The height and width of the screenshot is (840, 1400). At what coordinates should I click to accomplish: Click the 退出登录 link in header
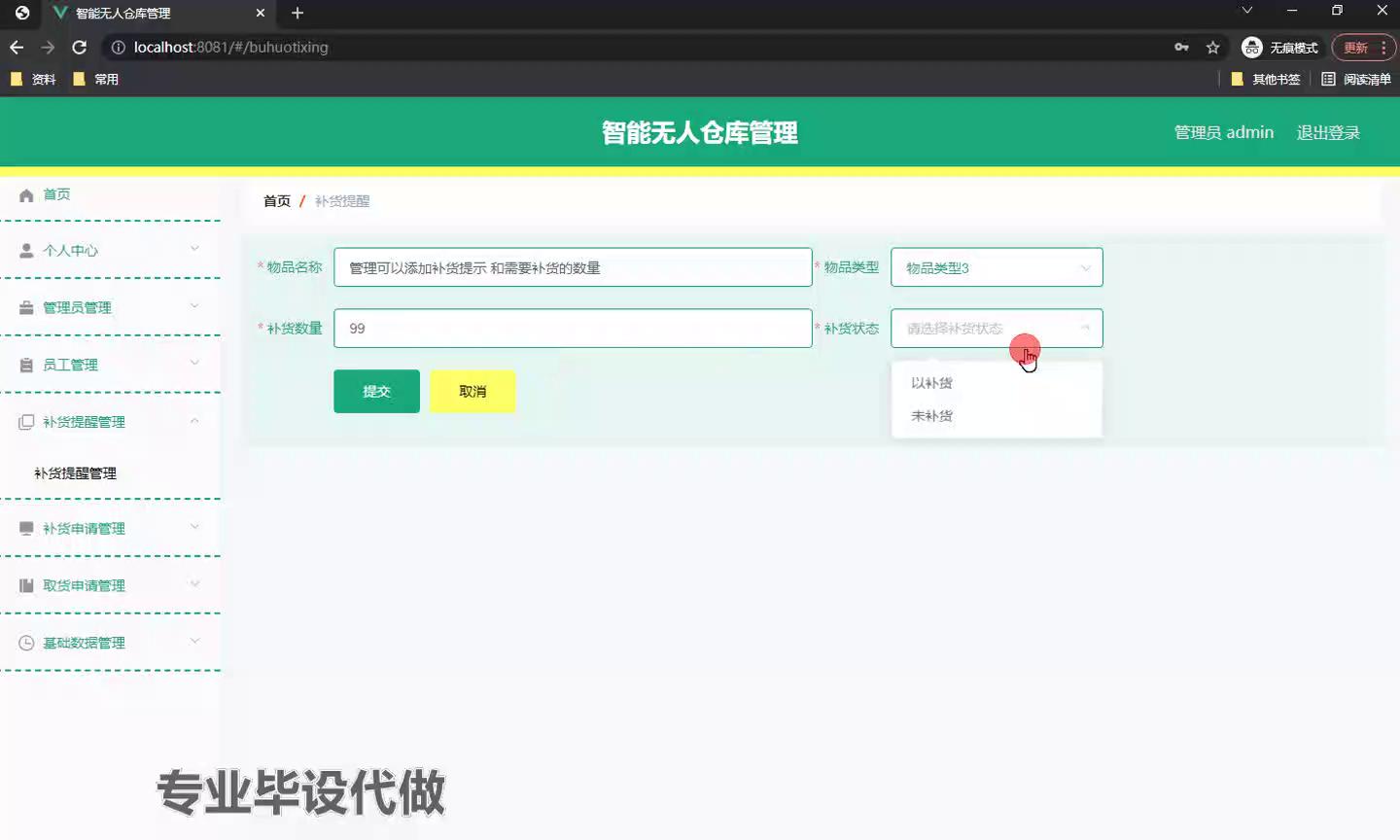click(1327, 133)
